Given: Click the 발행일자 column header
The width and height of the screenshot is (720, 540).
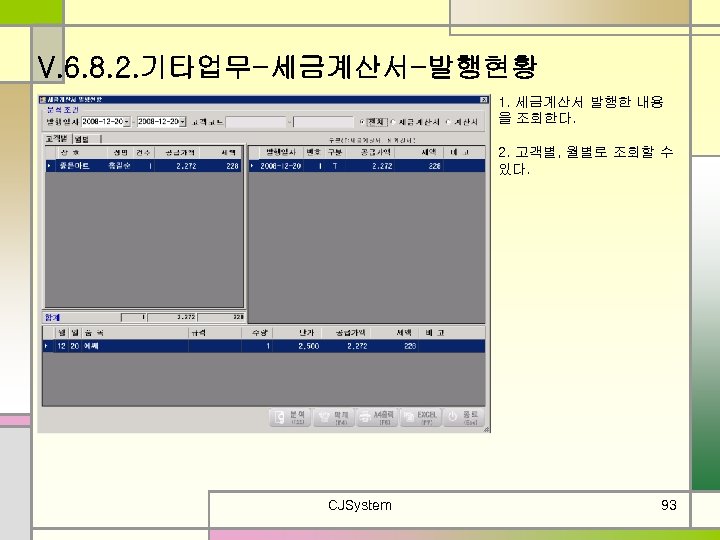Looking at the screenshot, I should 281,152.
